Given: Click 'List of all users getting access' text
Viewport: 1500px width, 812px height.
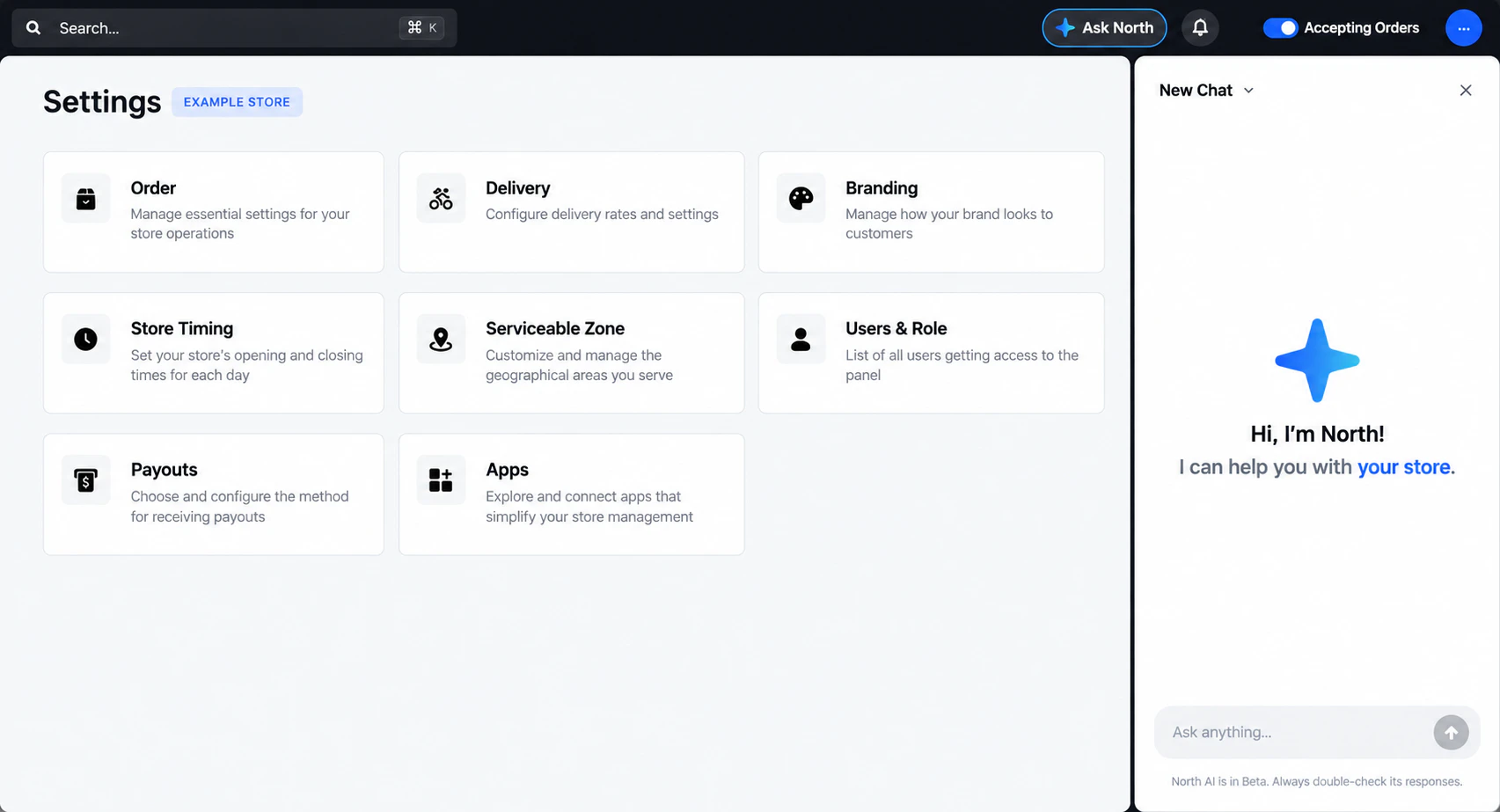Looking at the screenshot, I should (962, 365).
